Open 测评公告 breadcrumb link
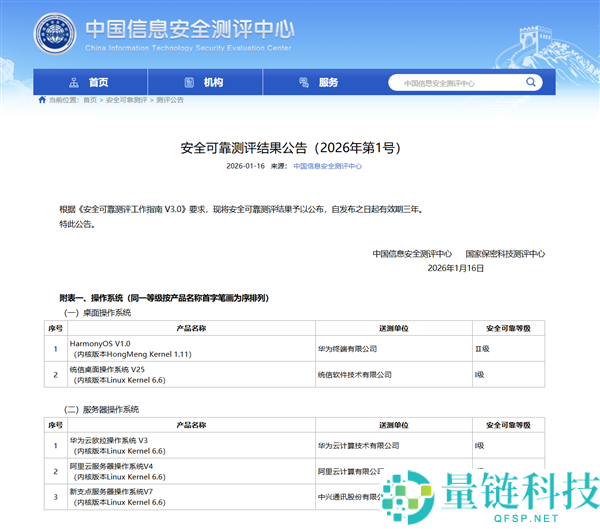This screenshot has height=529, width=600. pos(170,100)
